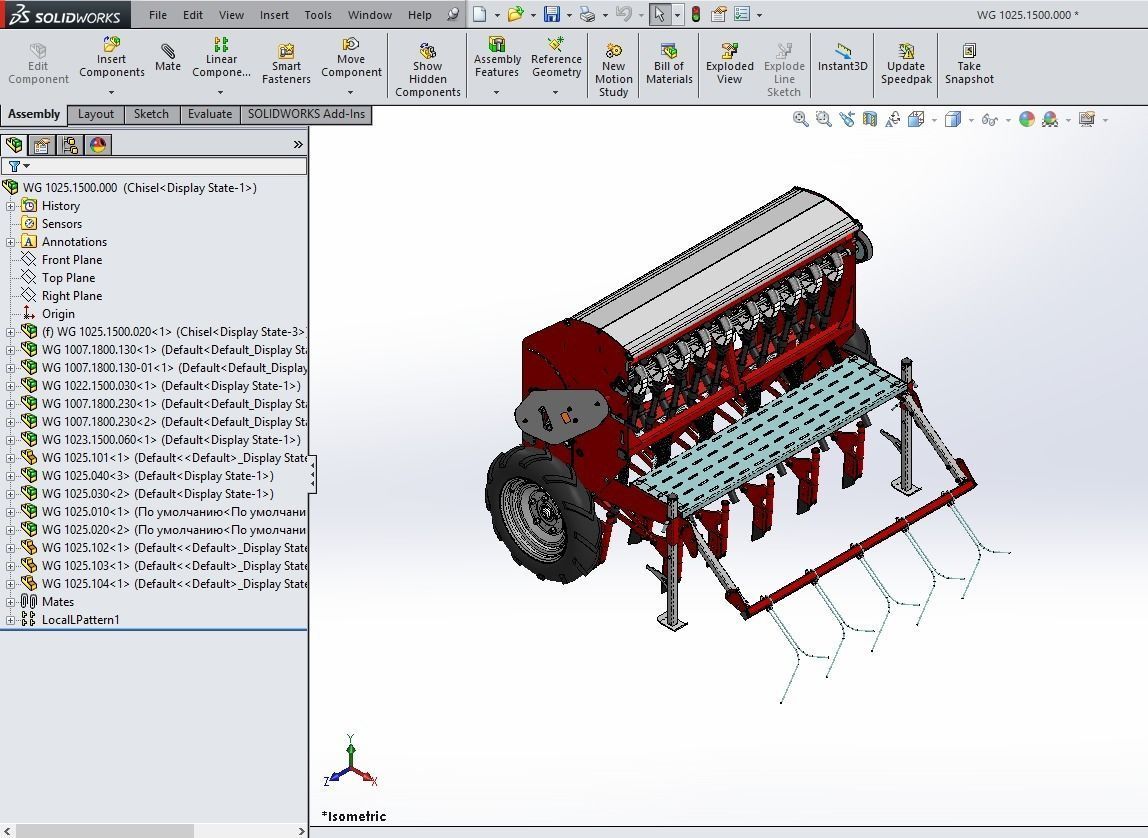Open the Edit menu

(193, 15)
